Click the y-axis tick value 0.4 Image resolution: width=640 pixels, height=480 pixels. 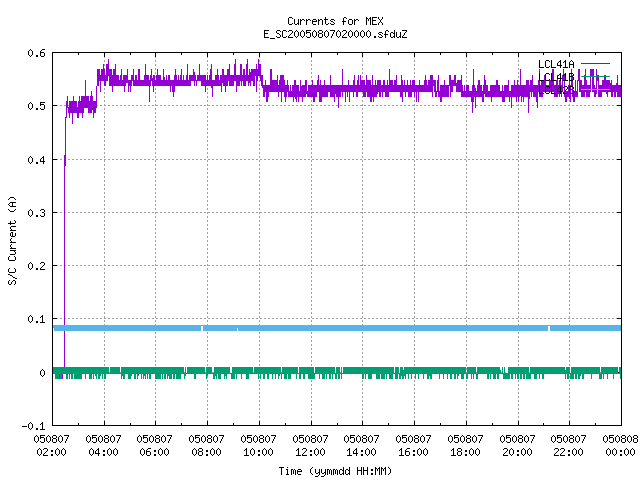(x=36, y=160)
